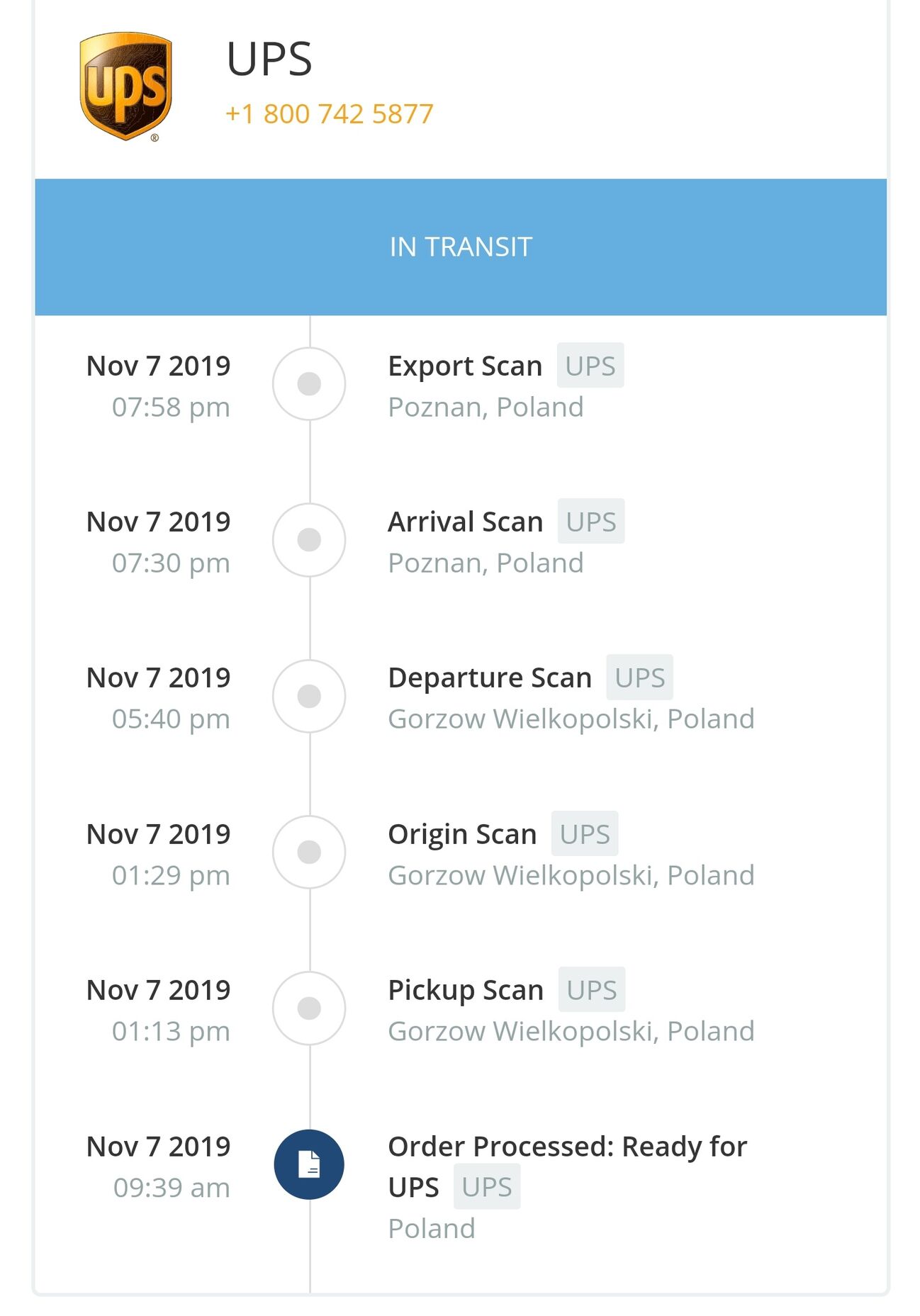Select the Departure Scan timeline marker
The image size is (920, 1316).
coord(309,696)
